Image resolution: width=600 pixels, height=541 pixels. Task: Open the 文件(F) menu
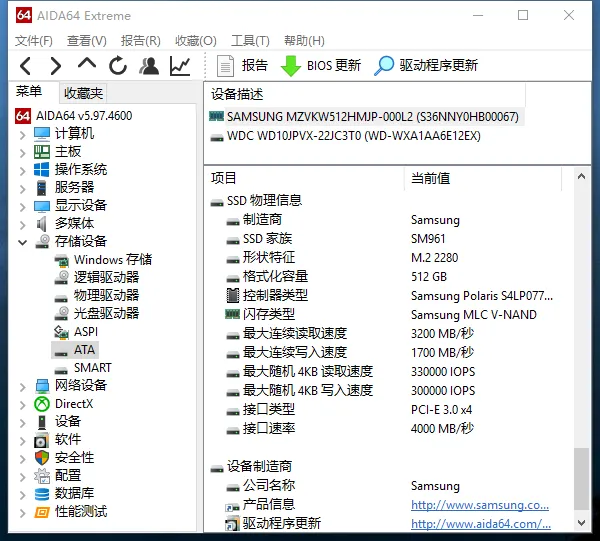coord(34,41)
